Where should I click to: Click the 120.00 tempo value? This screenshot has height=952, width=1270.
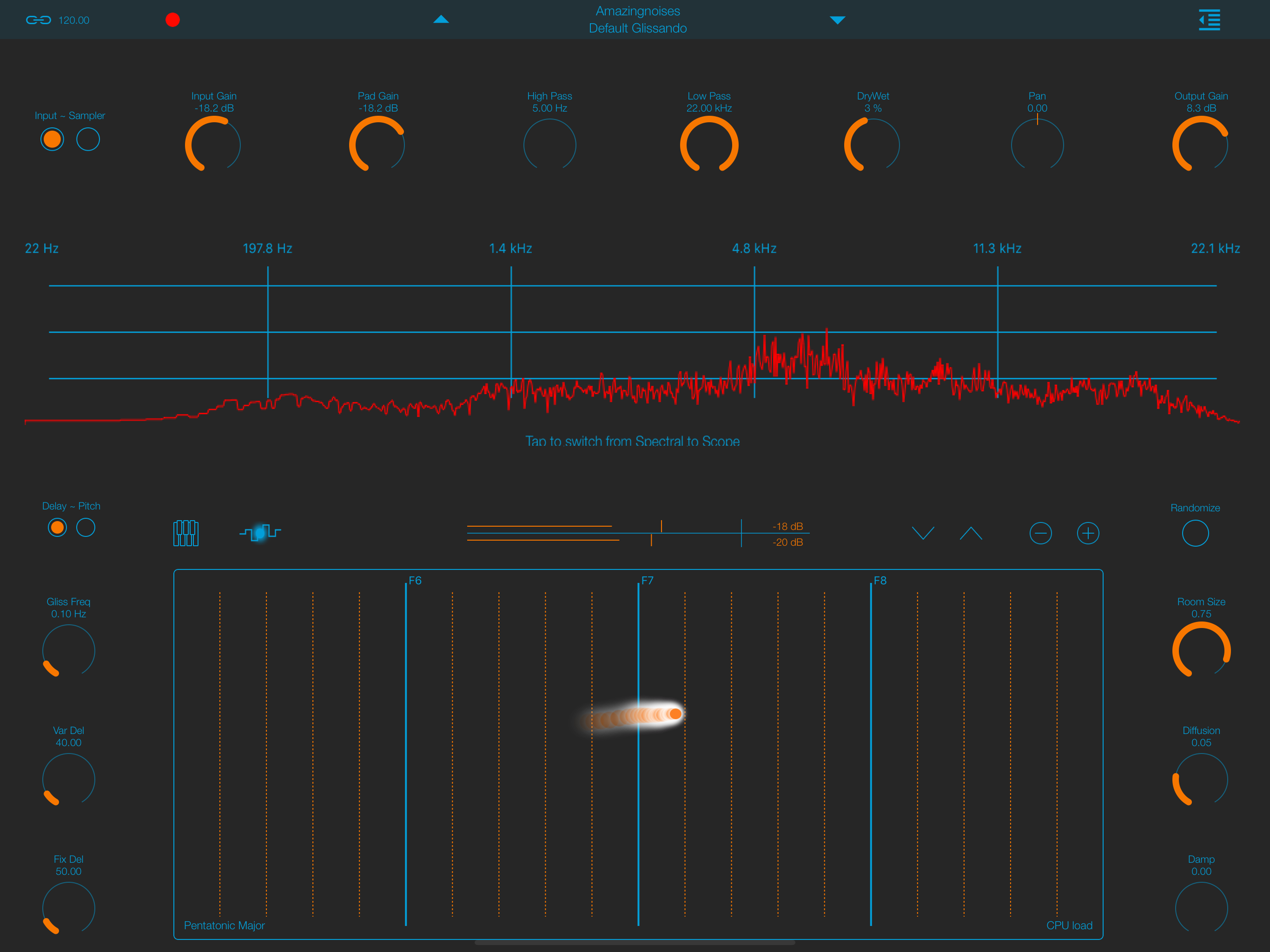pos(74,20)
